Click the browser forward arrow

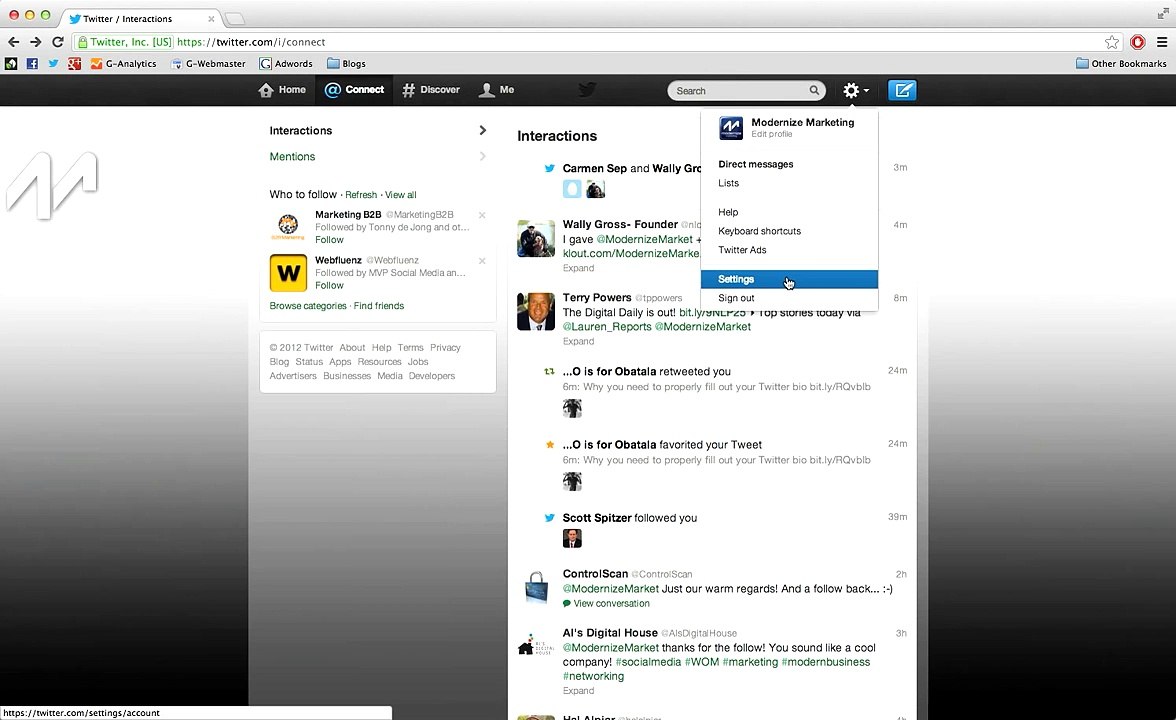[35, 42]
